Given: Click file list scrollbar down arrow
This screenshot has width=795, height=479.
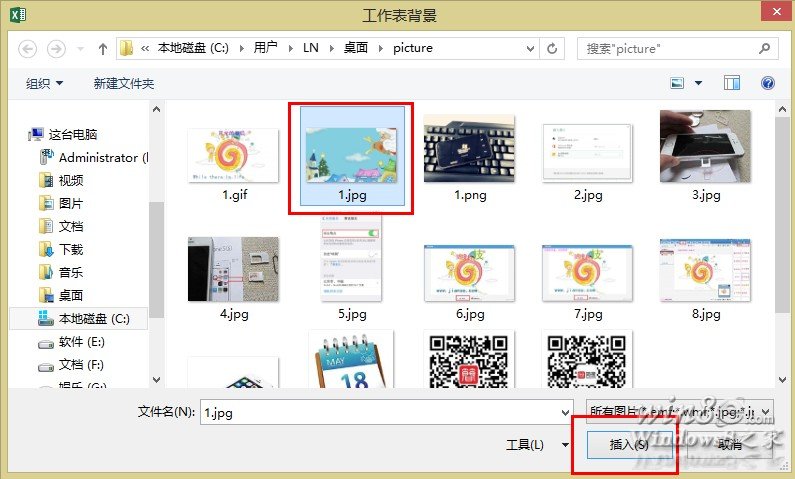Looking at the screenshot, I should (x=782, y=380).
